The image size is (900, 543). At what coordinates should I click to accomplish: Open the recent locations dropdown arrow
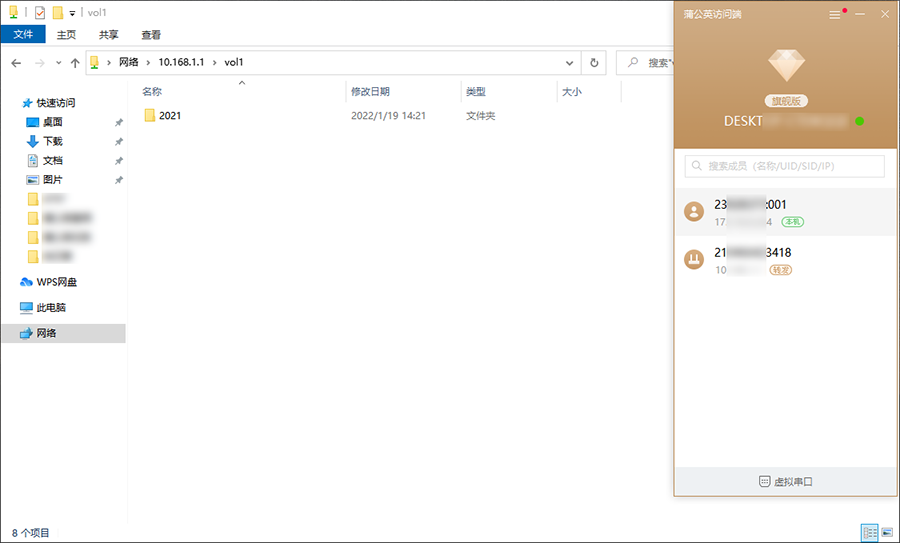tap(57, 63)
